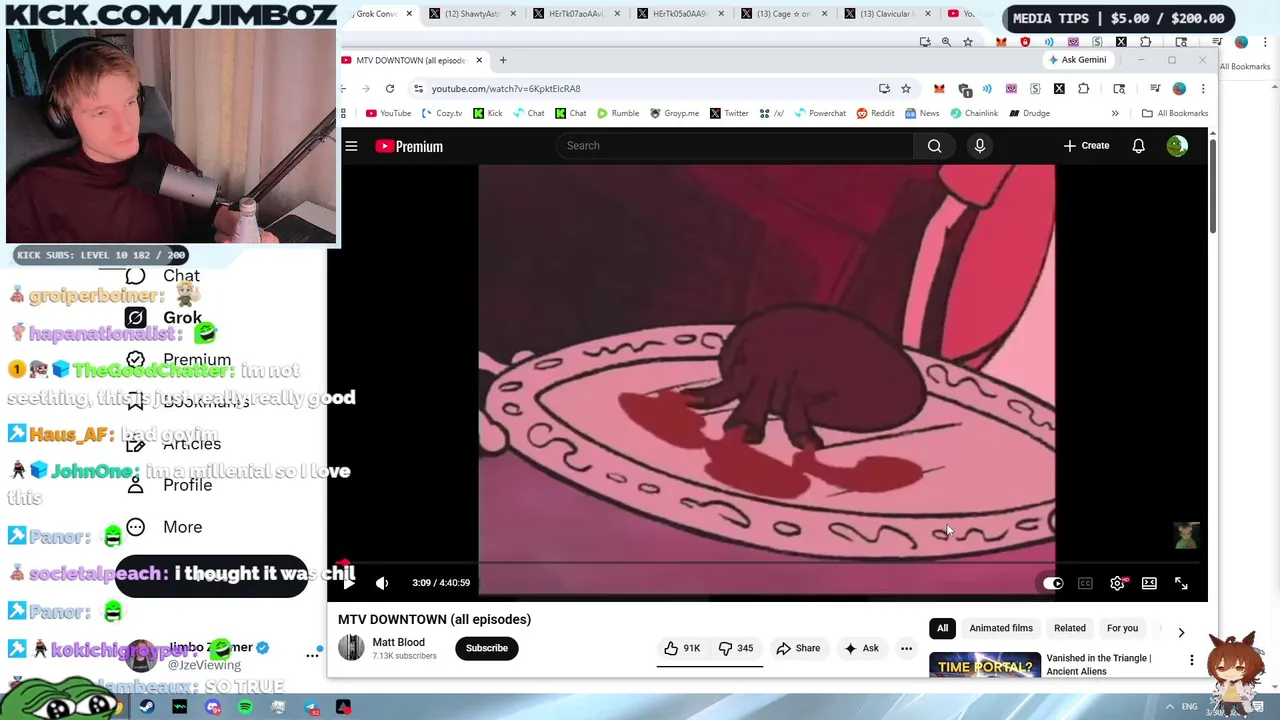Dislike the video with 345 dislikes
The image size is (1280, 720).
tap(737, 648)
